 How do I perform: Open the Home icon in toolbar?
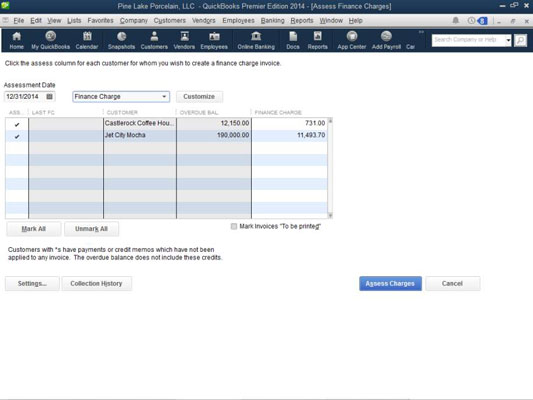tap(16, 40)
